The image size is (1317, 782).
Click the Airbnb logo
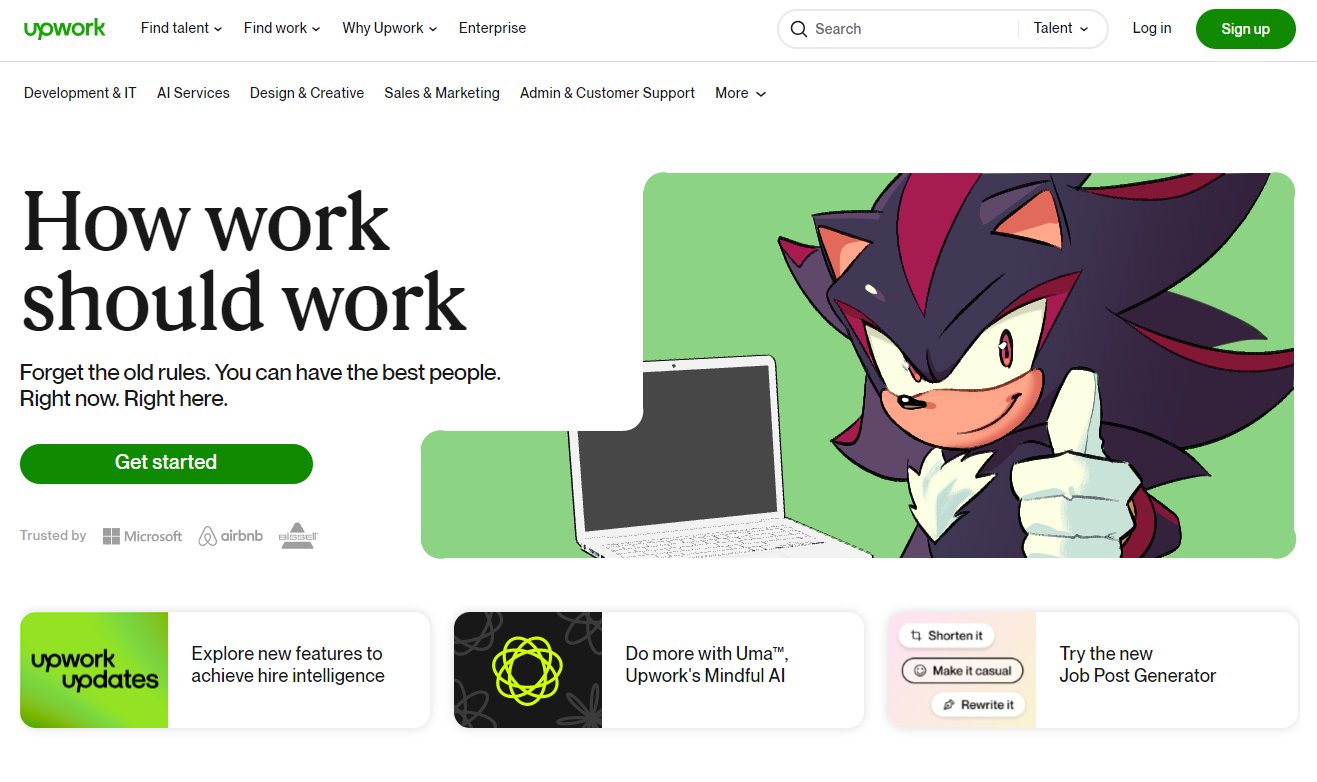(x=231, y=536)
